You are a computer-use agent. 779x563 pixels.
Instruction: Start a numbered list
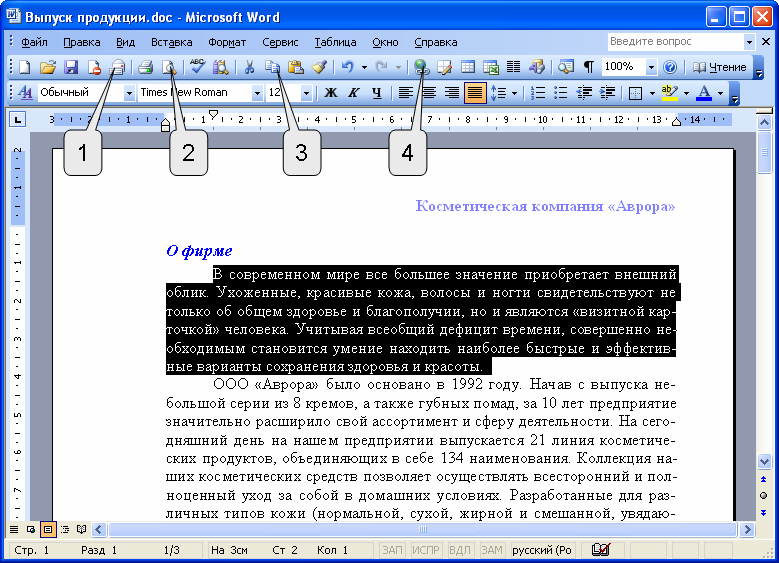[x=538, y=92]
